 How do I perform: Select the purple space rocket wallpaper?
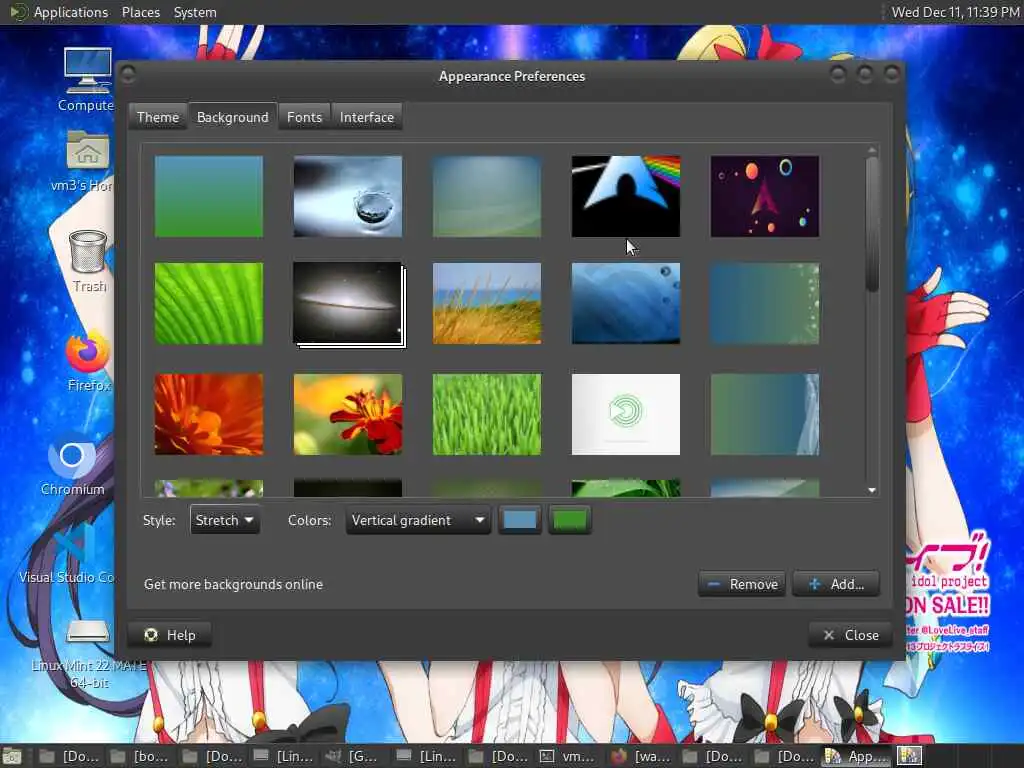click(x=765, y=196)
